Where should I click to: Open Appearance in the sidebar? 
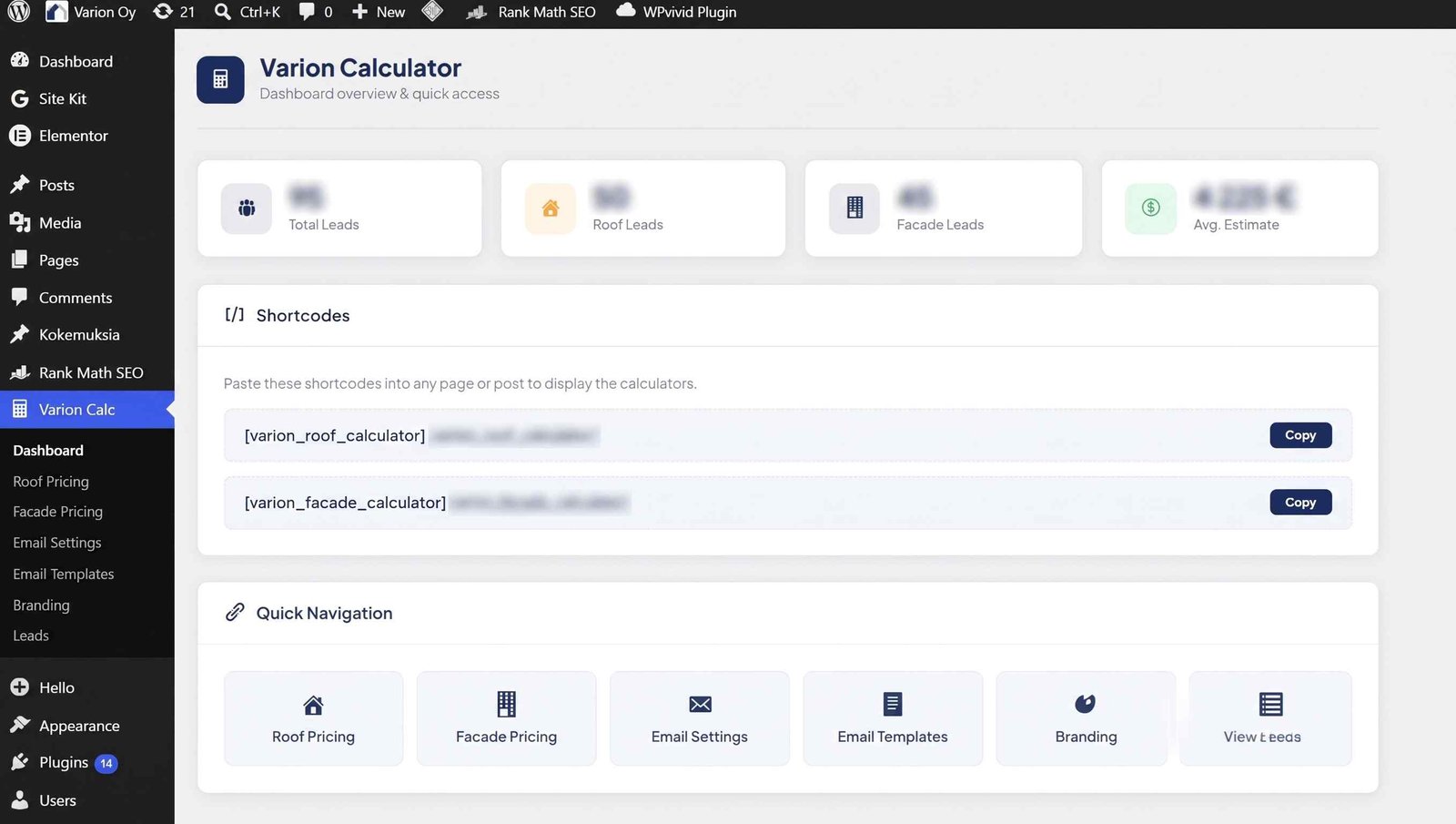(87, 726)
